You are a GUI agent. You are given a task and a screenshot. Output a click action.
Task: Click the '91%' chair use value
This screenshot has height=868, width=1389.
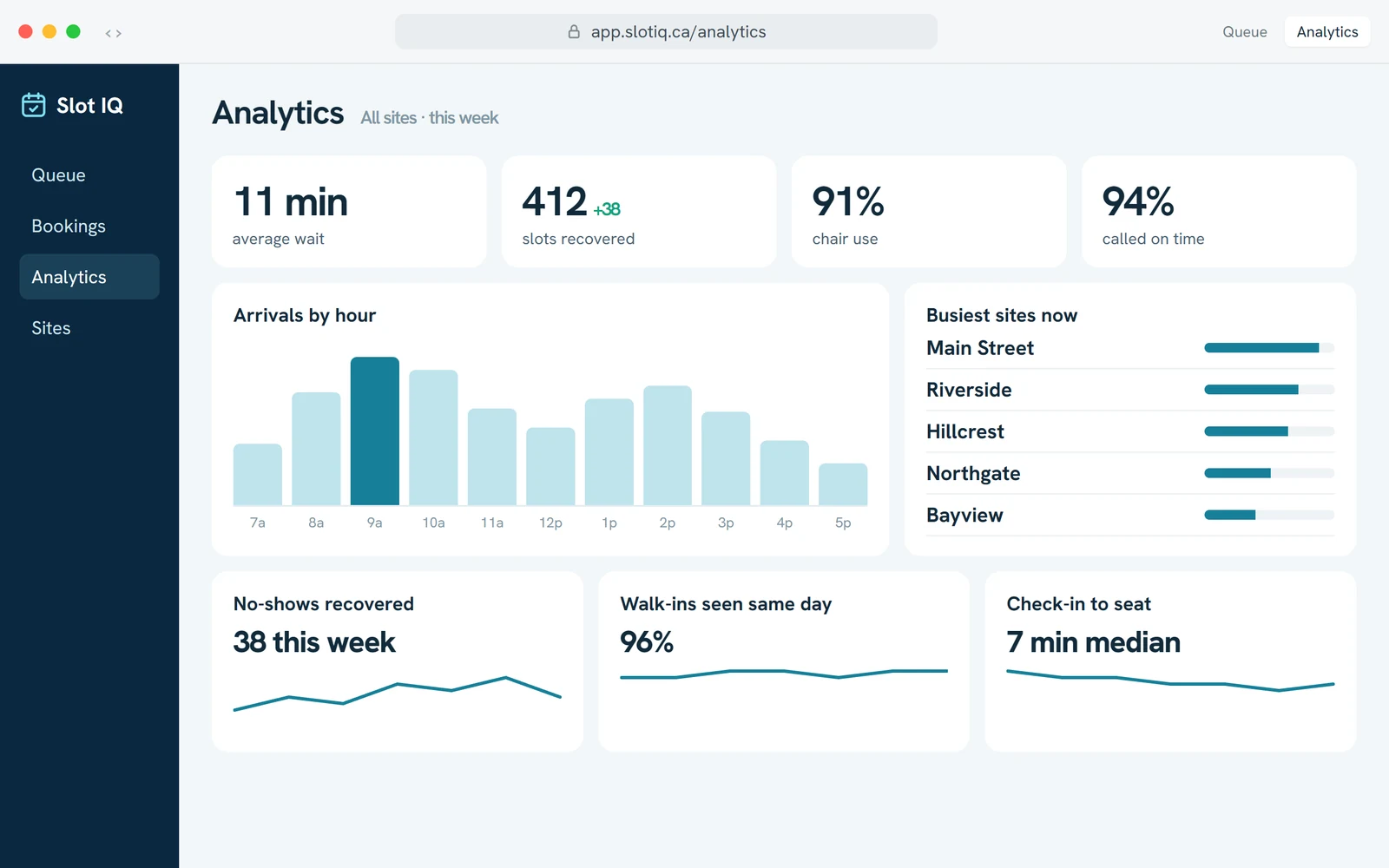[848, 201]
